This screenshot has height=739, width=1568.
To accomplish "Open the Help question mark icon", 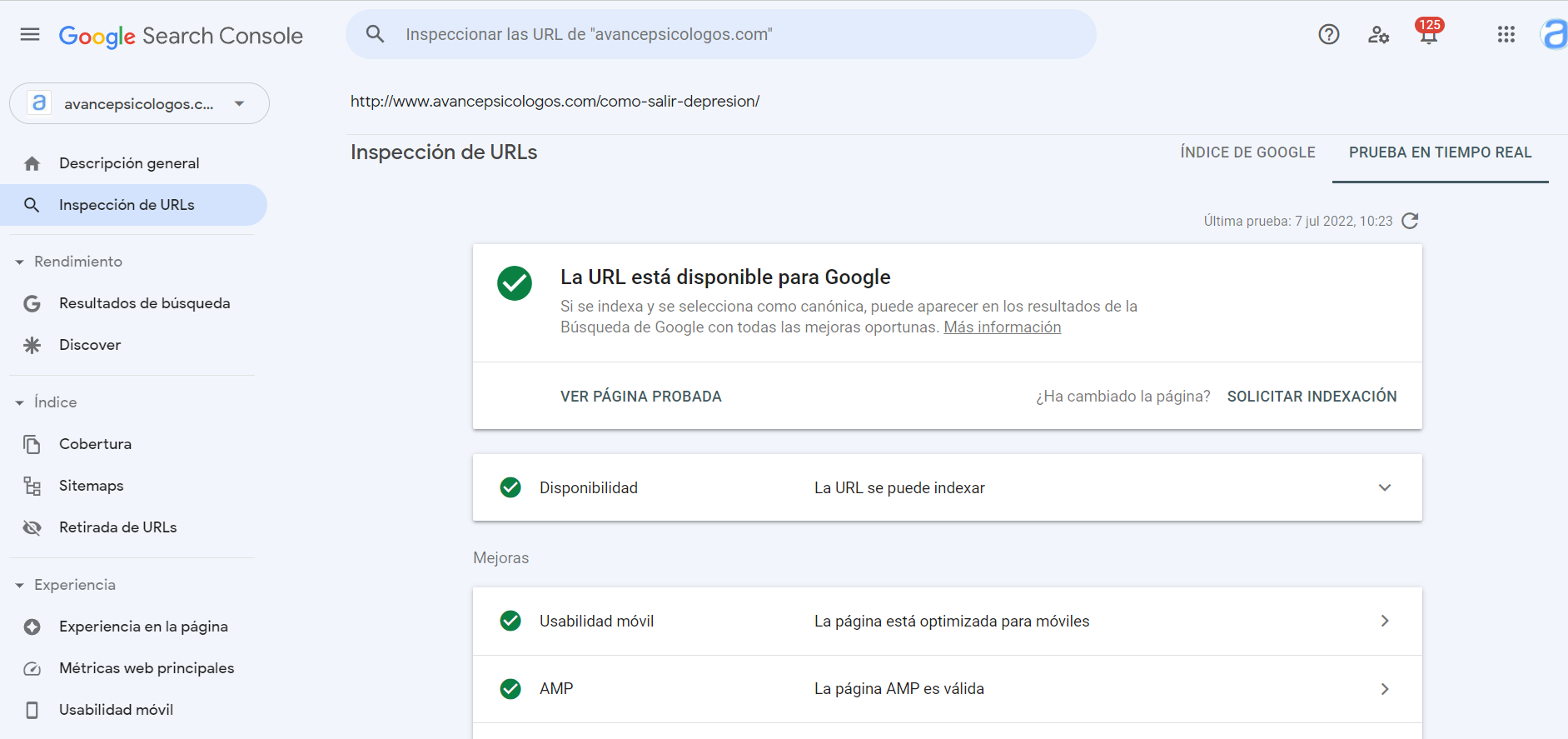I will [x=1329, y=34].
